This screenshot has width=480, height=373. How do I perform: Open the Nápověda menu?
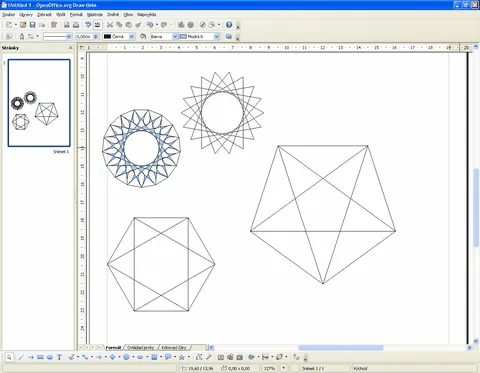point(146,15)
